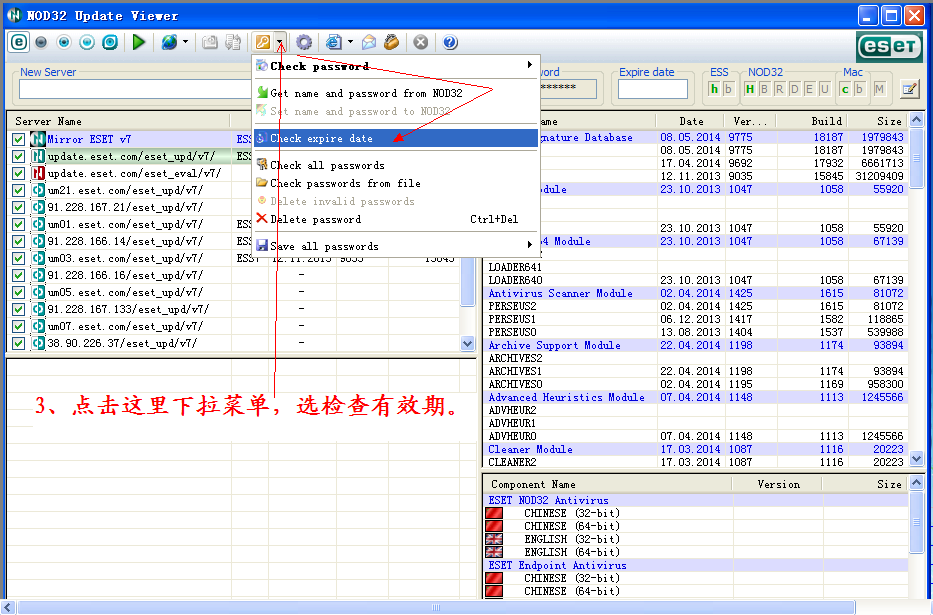Click the open envelope mail icon
The image size is (933, 615).
coord(369,42)
